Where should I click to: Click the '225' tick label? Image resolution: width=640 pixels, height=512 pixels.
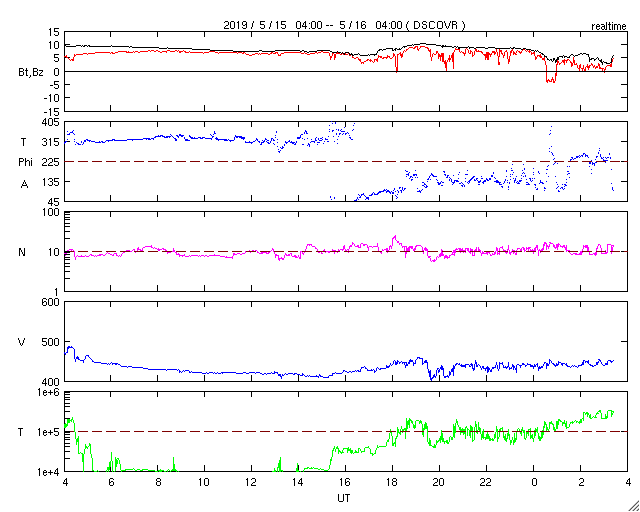coord(51,162)
